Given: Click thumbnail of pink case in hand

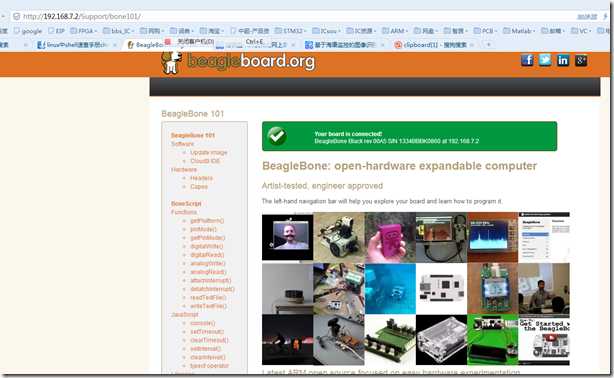Looking at the screenshot, I should [x=390, y=237].
